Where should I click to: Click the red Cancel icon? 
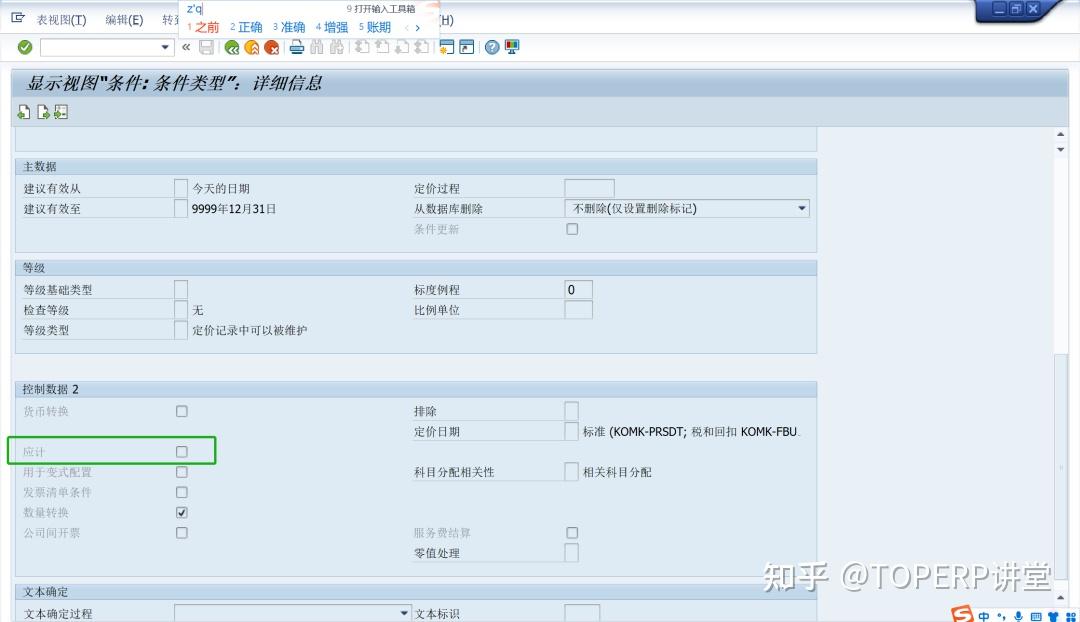272,47
